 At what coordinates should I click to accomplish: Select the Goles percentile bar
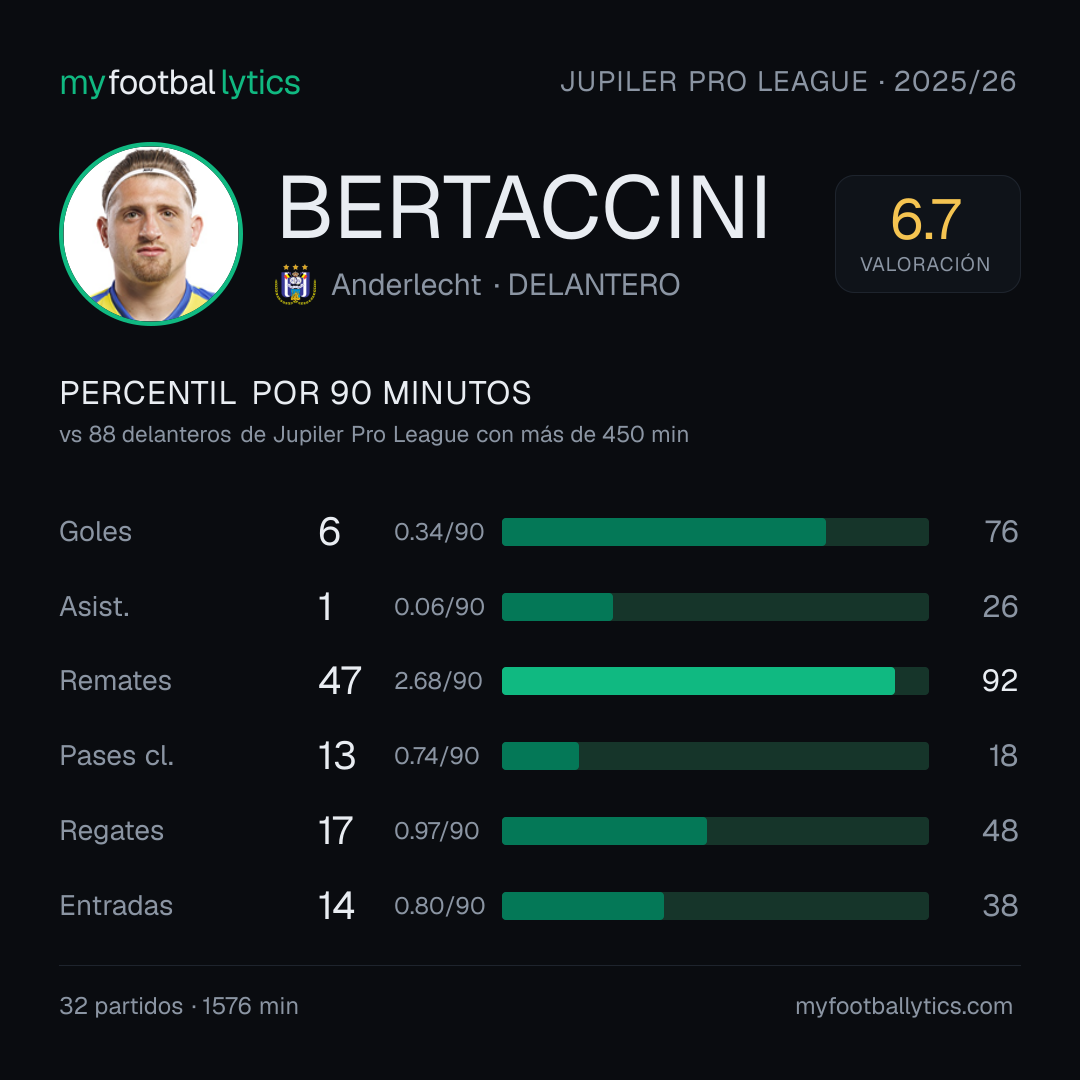(x=715, y=532)
